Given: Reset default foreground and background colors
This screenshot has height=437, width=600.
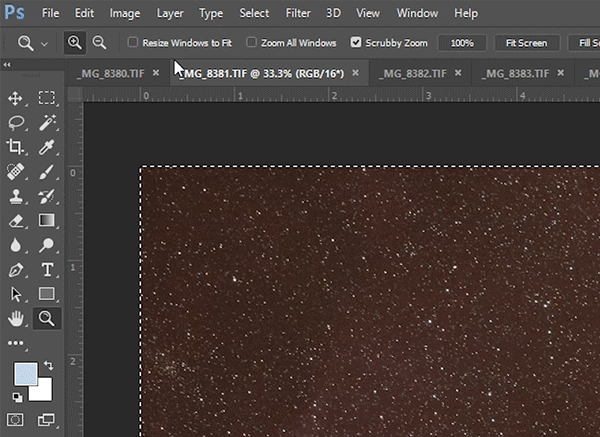Looking at the screenshot, I should (x=17, y=397).
